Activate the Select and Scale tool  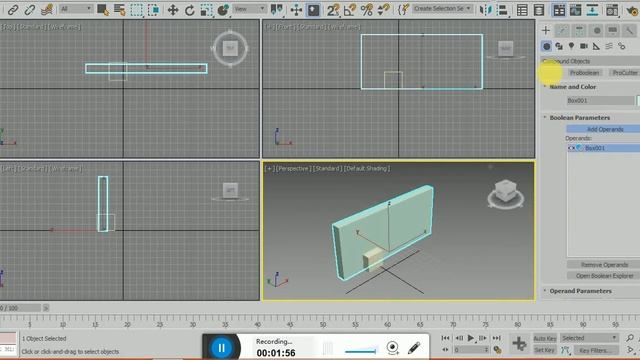206,10
